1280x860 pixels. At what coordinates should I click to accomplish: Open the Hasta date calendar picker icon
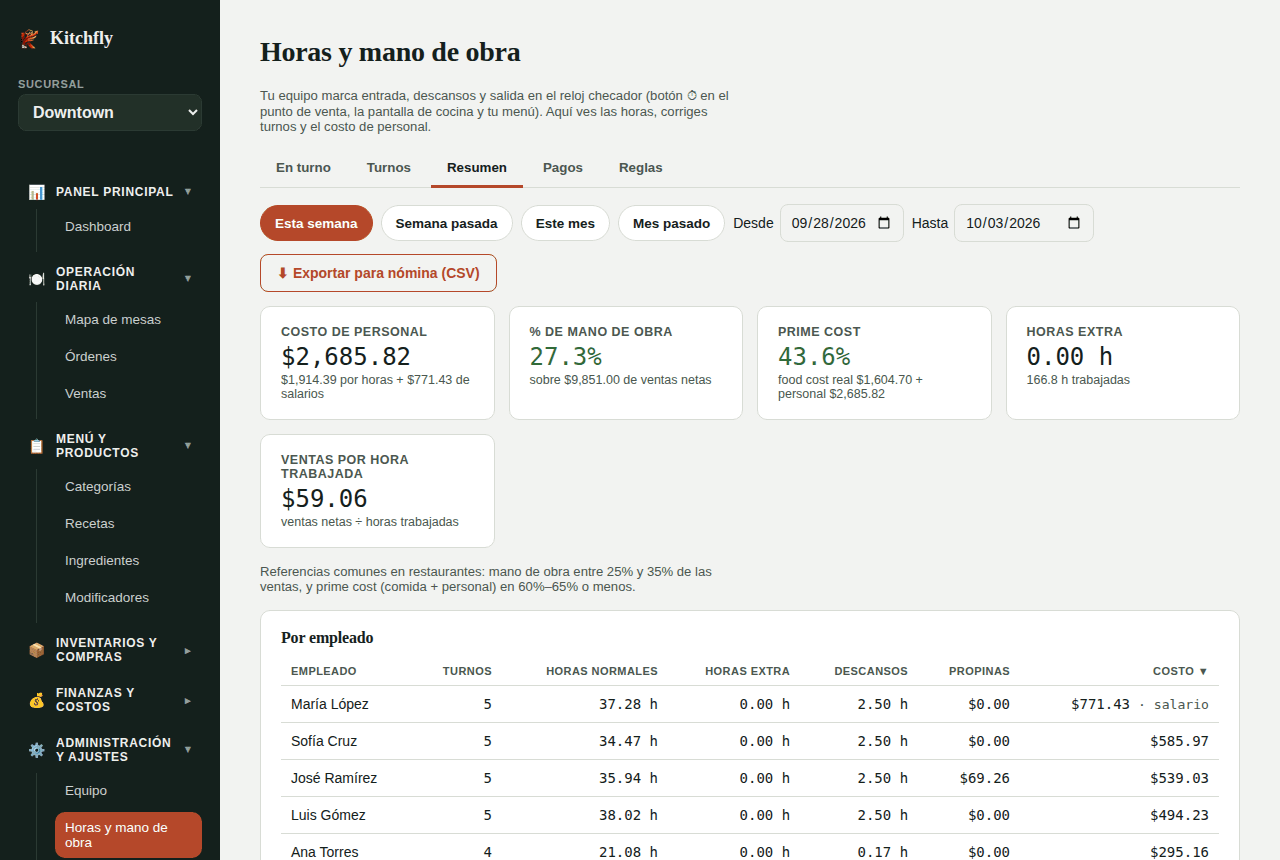point(1074,223)
